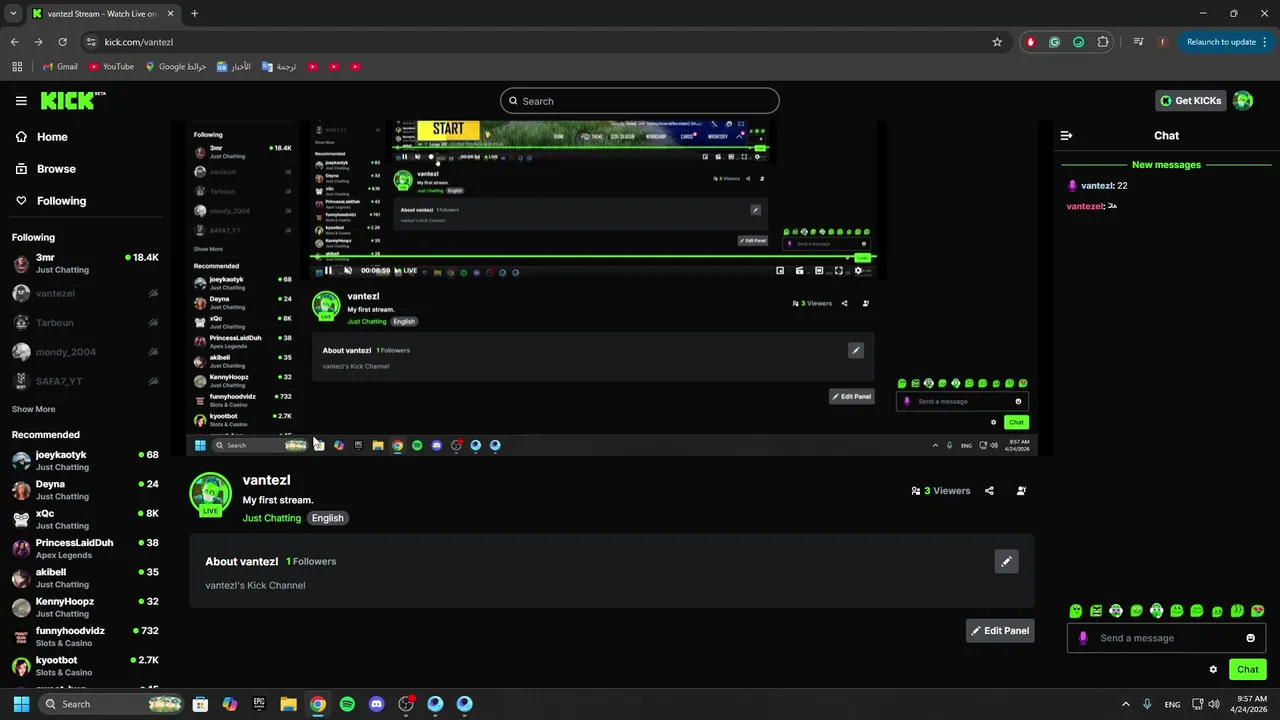Open OBS Studio from taskbar
This screenshot has height=720, width=1280.
click(406, 704)
